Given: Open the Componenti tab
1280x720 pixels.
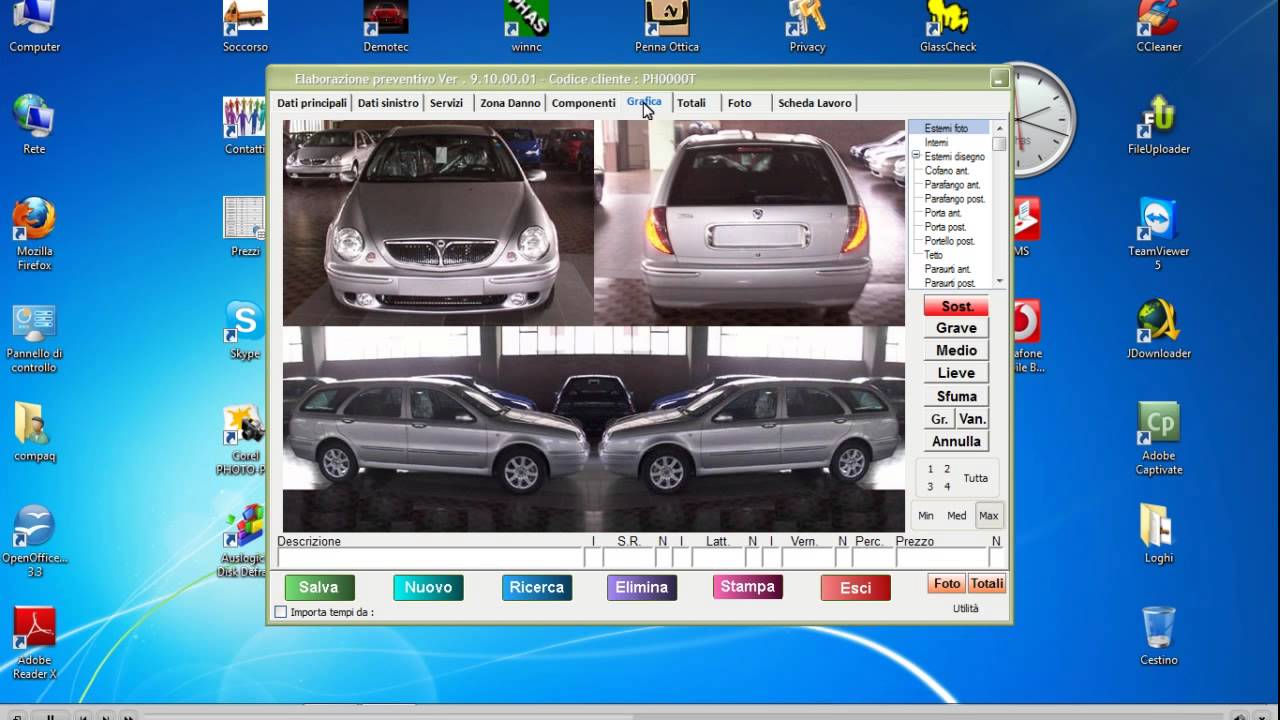Looking at the screenshot, I should point(584,103).
